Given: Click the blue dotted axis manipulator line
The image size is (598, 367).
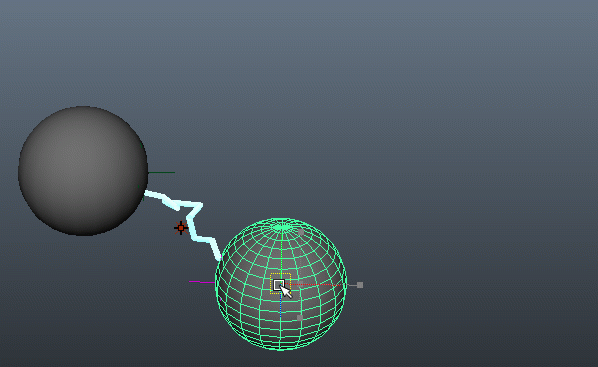Looking at the screenshot, I should 280,305.
